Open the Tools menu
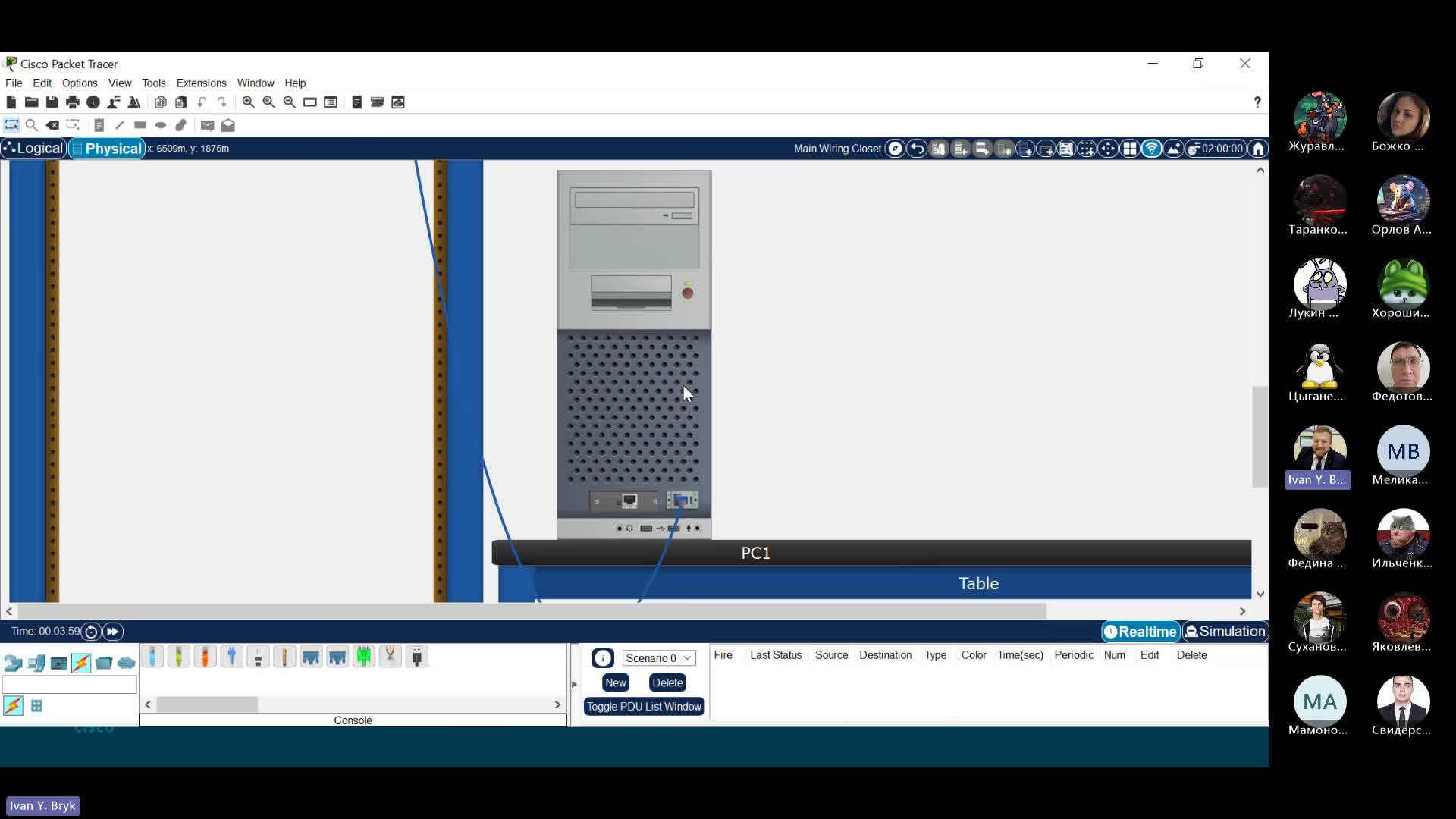 (153, 83)
